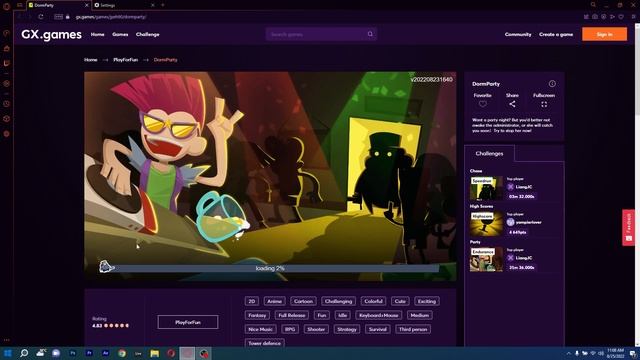Click the Challenging tag

coord(338,301)
